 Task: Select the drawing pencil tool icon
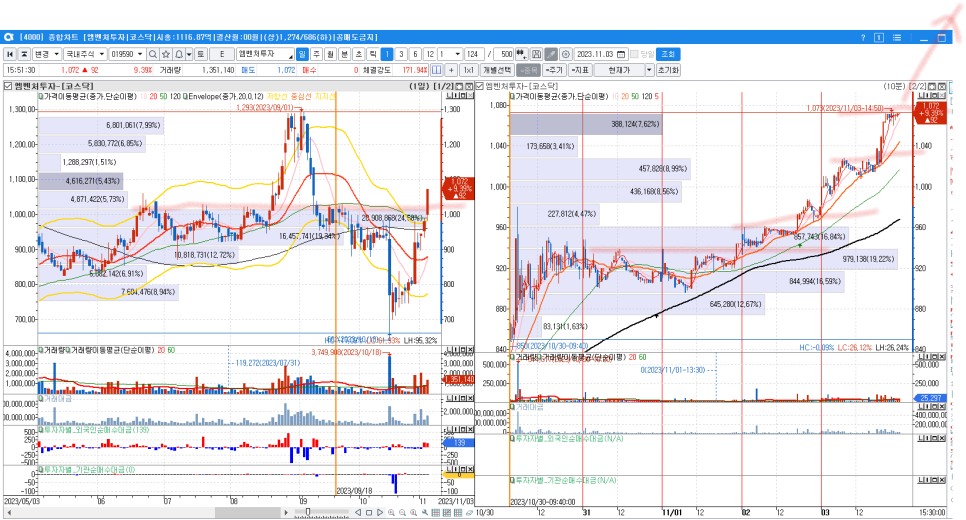pos(551,54)
